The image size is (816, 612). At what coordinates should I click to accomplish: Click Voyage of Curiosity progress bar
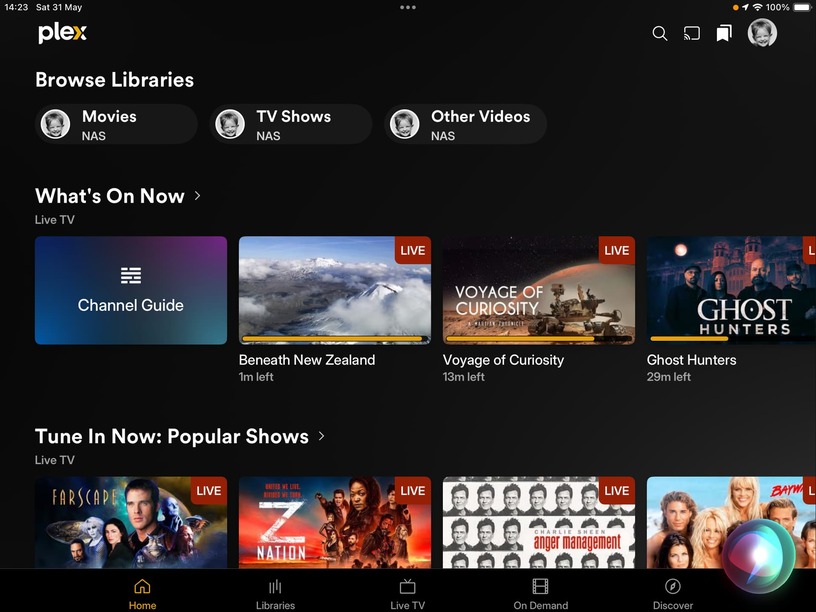click(x=539, y=339)
